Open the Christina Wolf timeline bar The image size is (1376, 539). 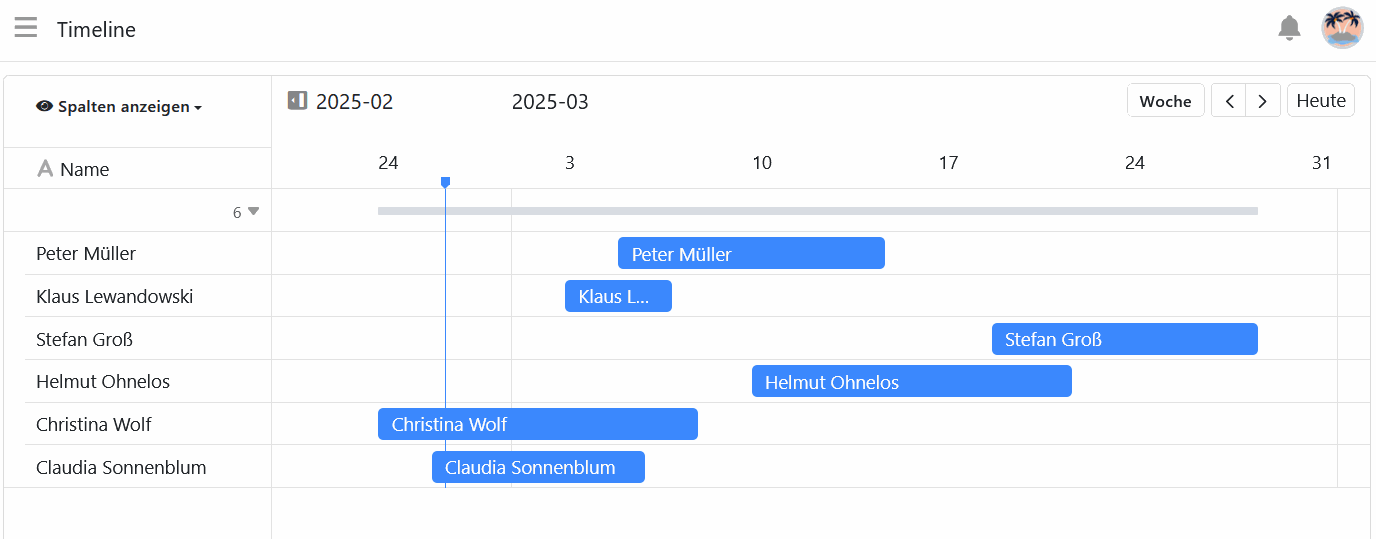pos(537,425)
